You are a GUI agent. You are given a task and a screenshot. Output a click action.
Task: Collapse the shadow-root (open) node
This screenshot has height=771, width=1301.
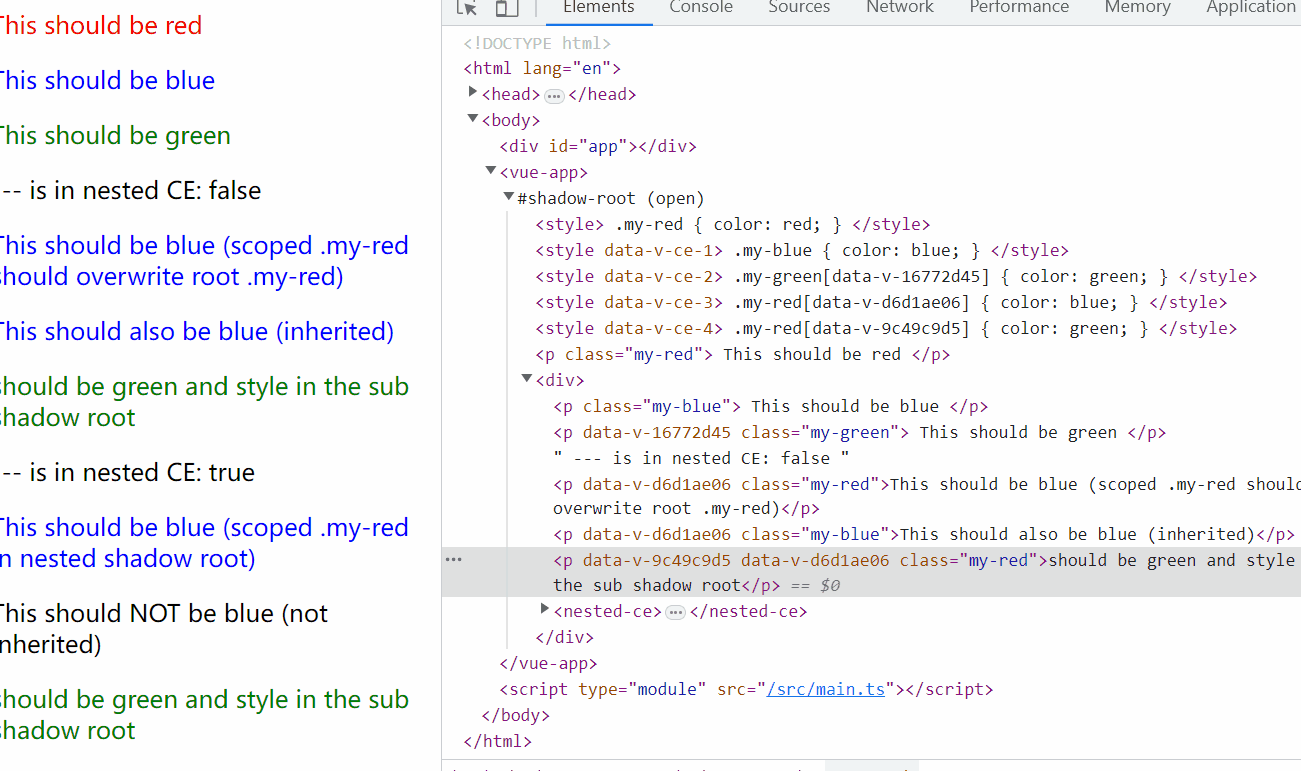tap(508, 196)
